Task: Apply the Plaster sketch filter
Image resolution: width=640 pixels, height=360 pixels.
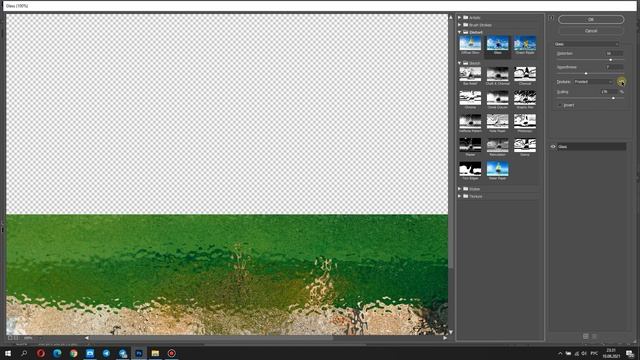Action: (x=470, y=146)
